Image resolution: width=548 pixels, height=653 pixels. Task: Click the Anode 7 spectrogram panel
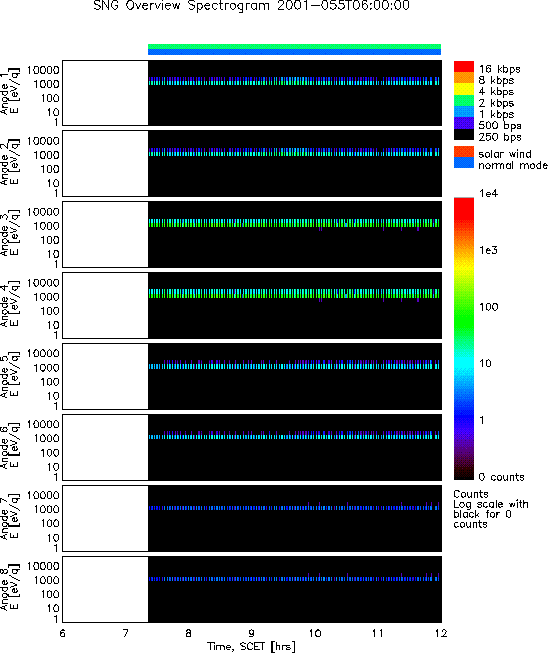[252, 518]
